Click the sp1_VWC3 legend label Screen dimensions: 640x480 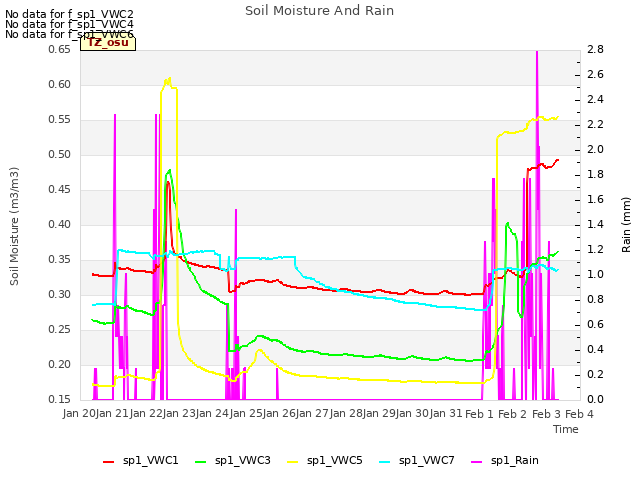pos(243,460)
